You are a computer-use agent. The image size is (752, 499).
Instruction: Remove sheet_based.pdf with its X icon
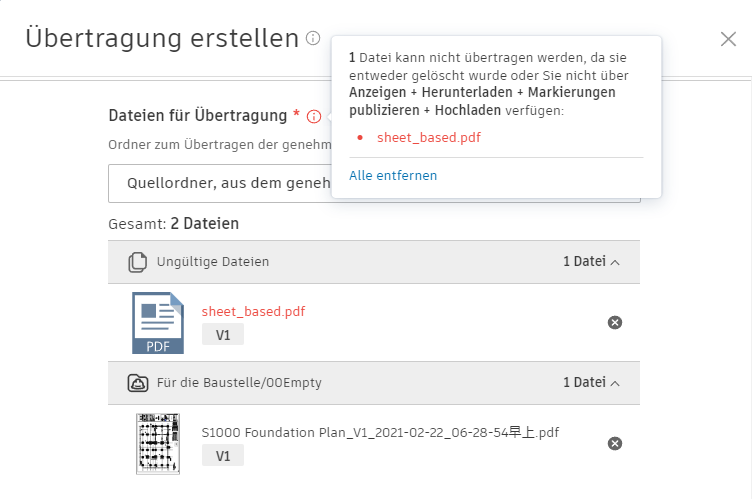615,322
